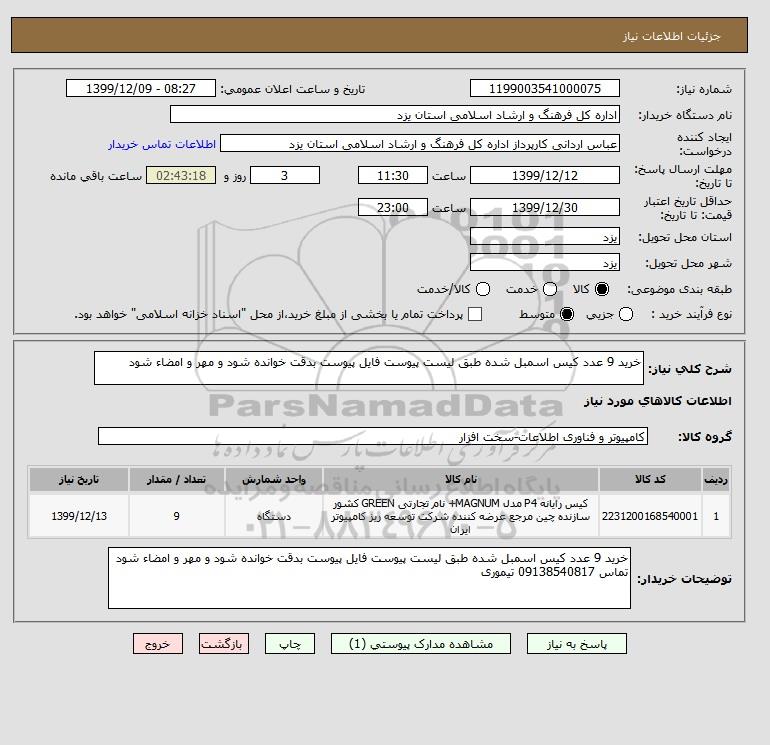The height and width of the screenshot is (745, 770).
Task: Click the ایجاد کننده درخواست field
Action: click(x=420, y=143)
